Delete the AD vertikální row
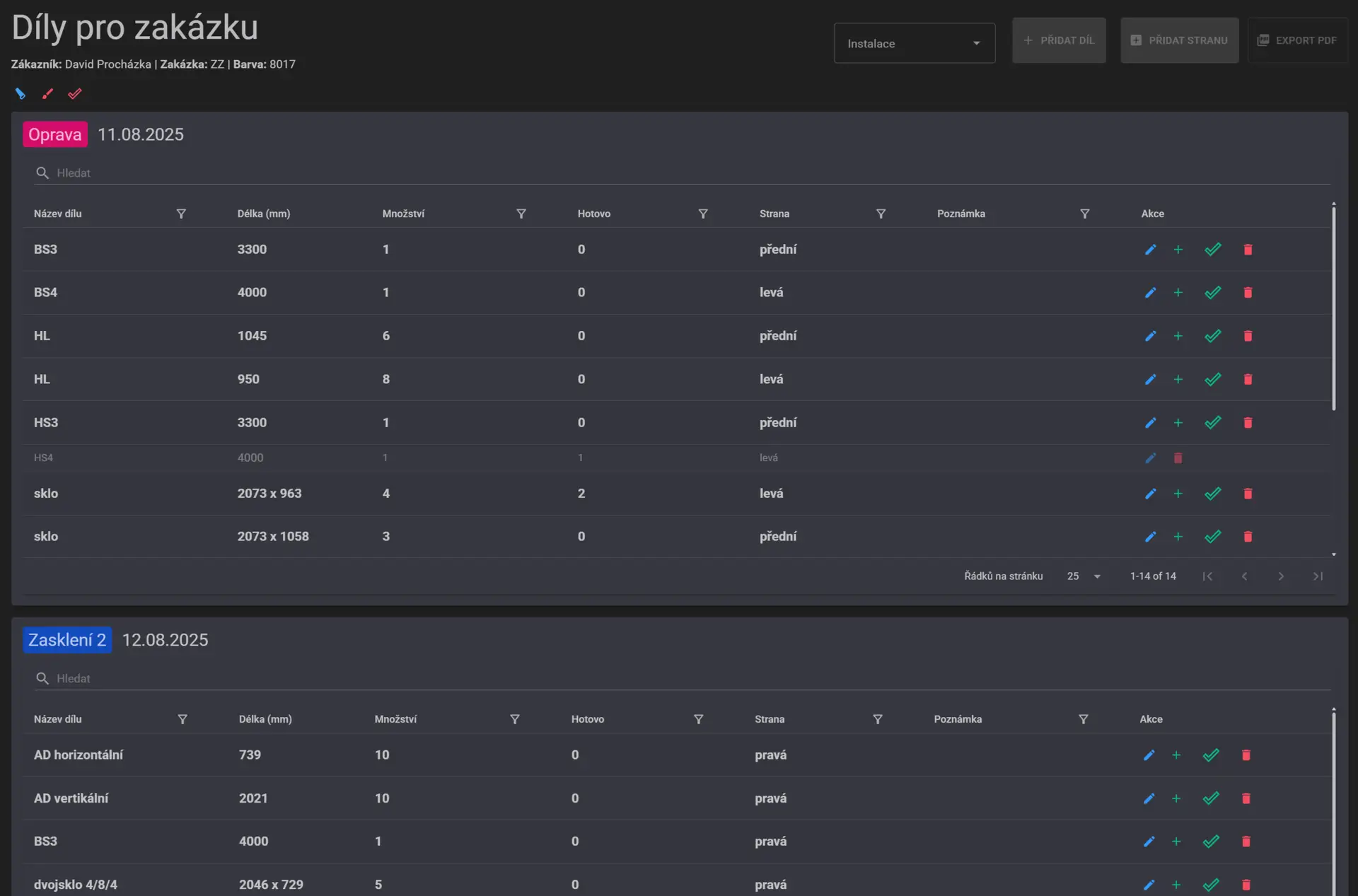This screenshot has height=896, width=1358. (1246, 798)
